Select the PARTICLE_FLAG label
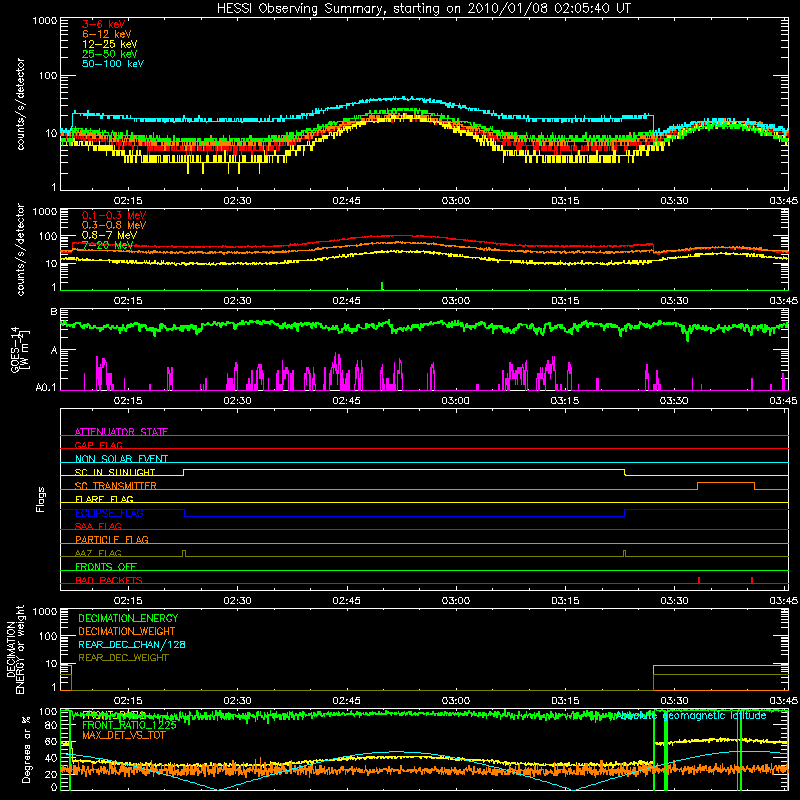 point(112,539)
